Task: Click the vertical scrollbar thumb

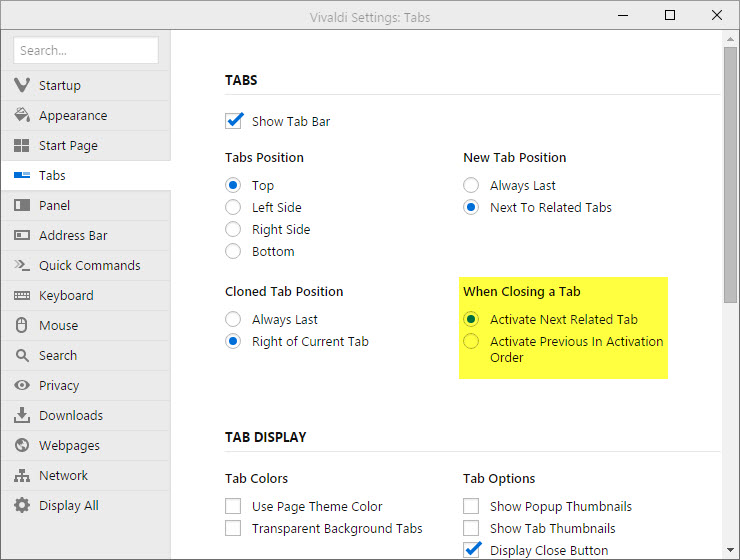Action: (730, 175)
